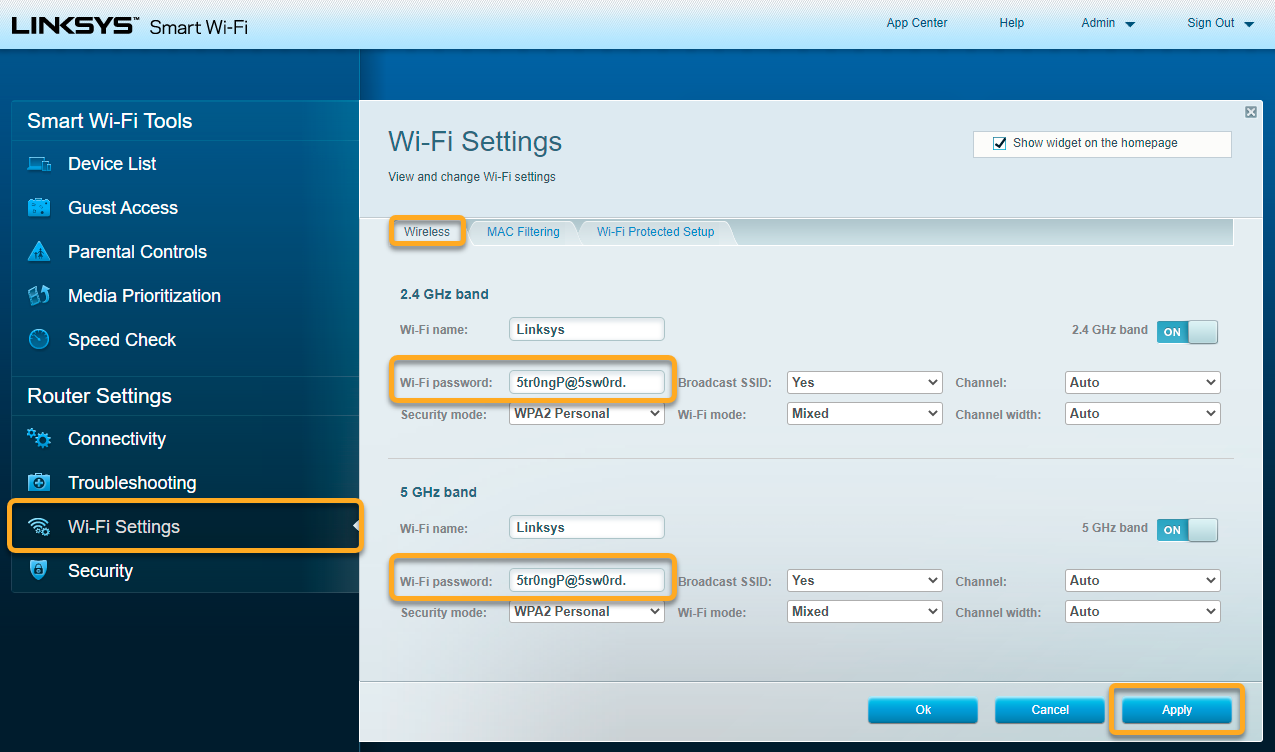The image size is (1275, 752).
Task: Open 2.4 GHz Security mode dropdown
Action: pos(586,413)
